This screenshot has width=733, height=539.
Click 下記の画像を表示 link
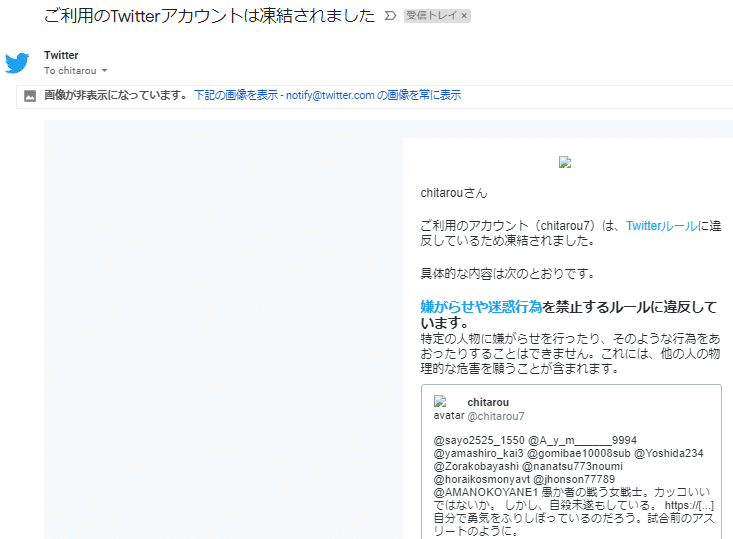pos(236,95)
